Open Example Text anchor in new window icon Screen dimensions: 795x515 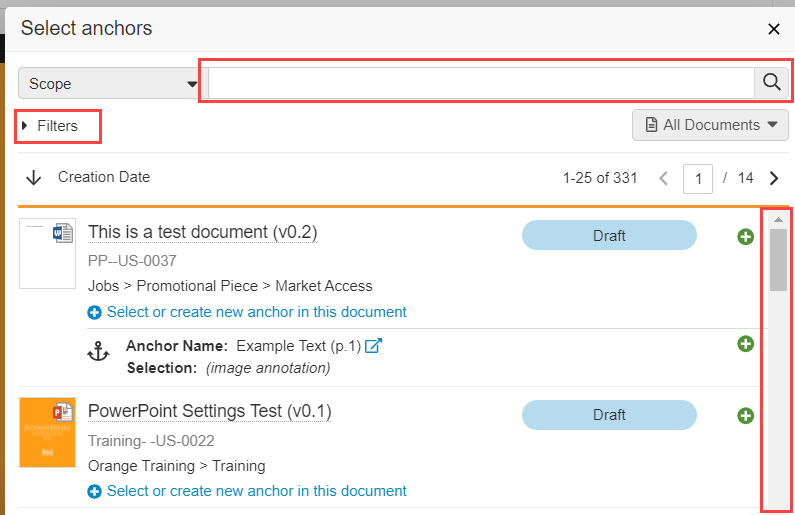(373, 346)
